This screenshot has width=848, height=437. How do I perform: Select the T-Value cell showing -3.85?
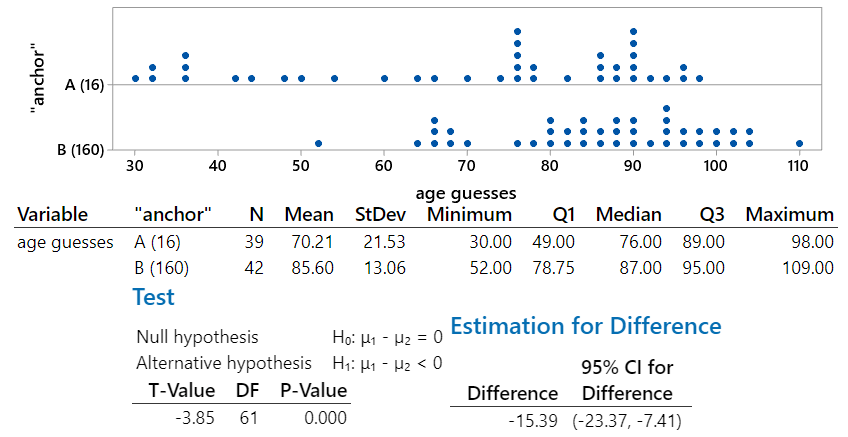[x=193, y=417]
